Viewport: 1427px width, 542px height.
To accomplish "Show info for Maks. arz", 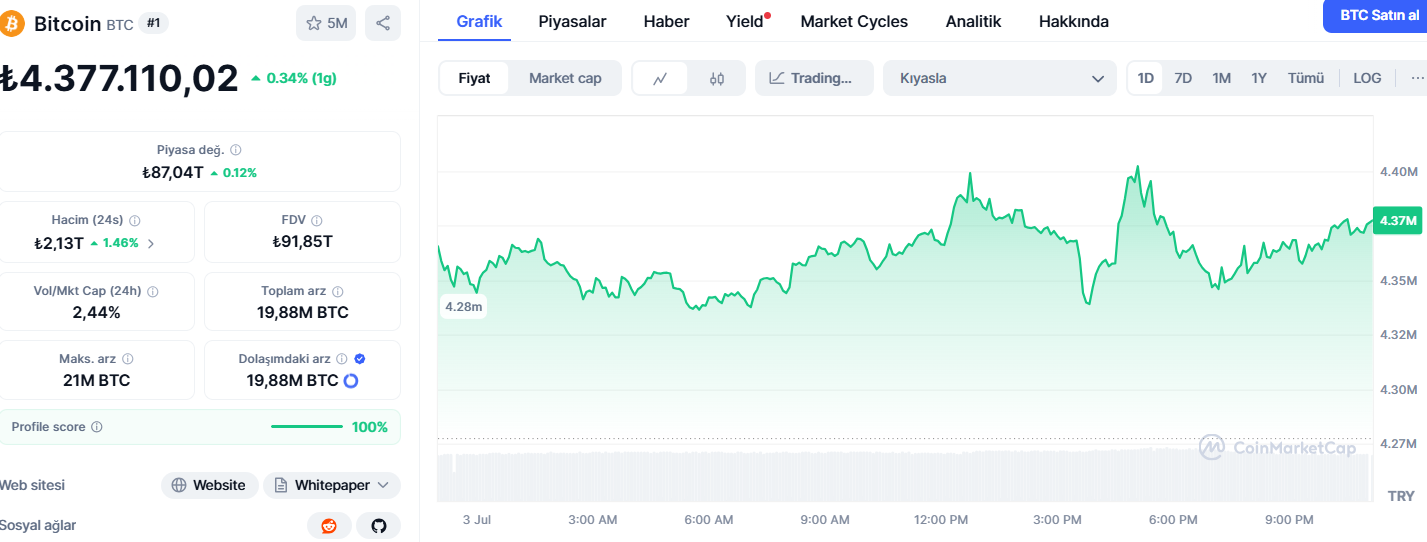I will 128,359.
